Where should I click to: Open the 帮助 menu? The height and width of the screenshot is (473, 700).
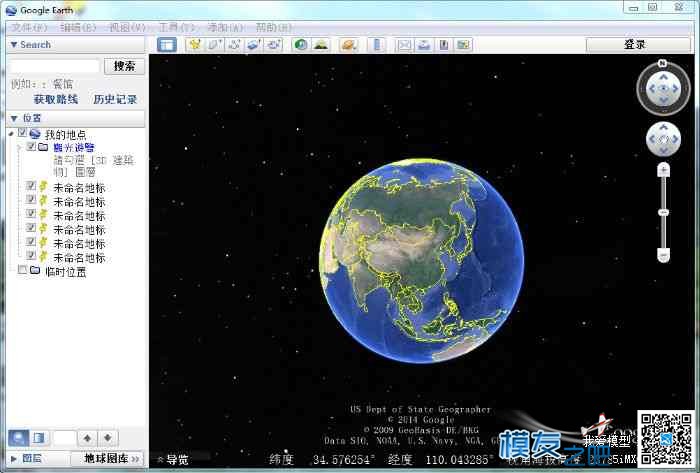coord(274,28)
